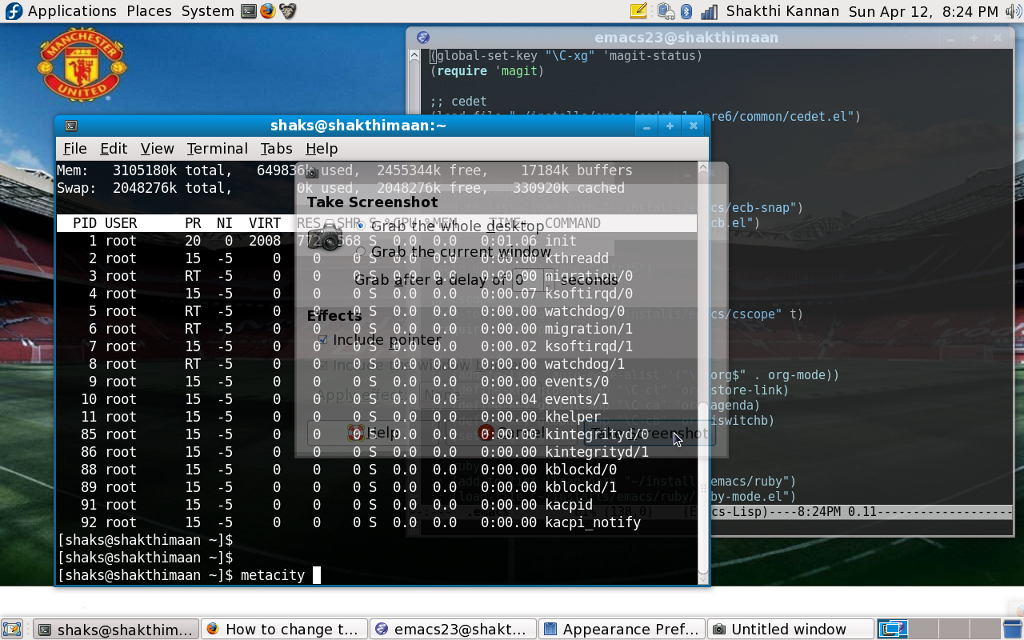Click the delay seconds stepper arrows

tap(549, 280)
